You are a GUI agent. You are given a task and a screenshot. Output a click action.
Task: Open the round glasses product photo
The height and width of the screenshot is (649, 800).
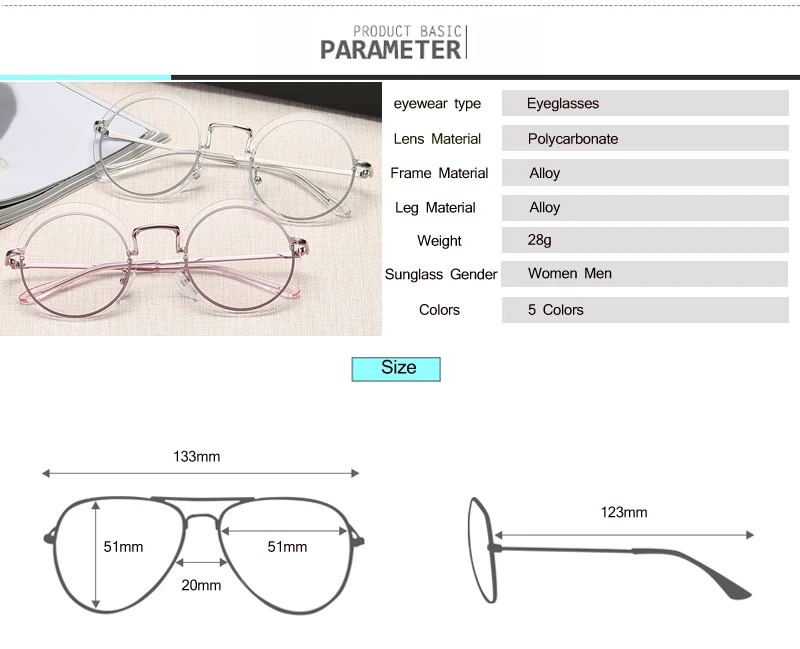pos(191,209)
